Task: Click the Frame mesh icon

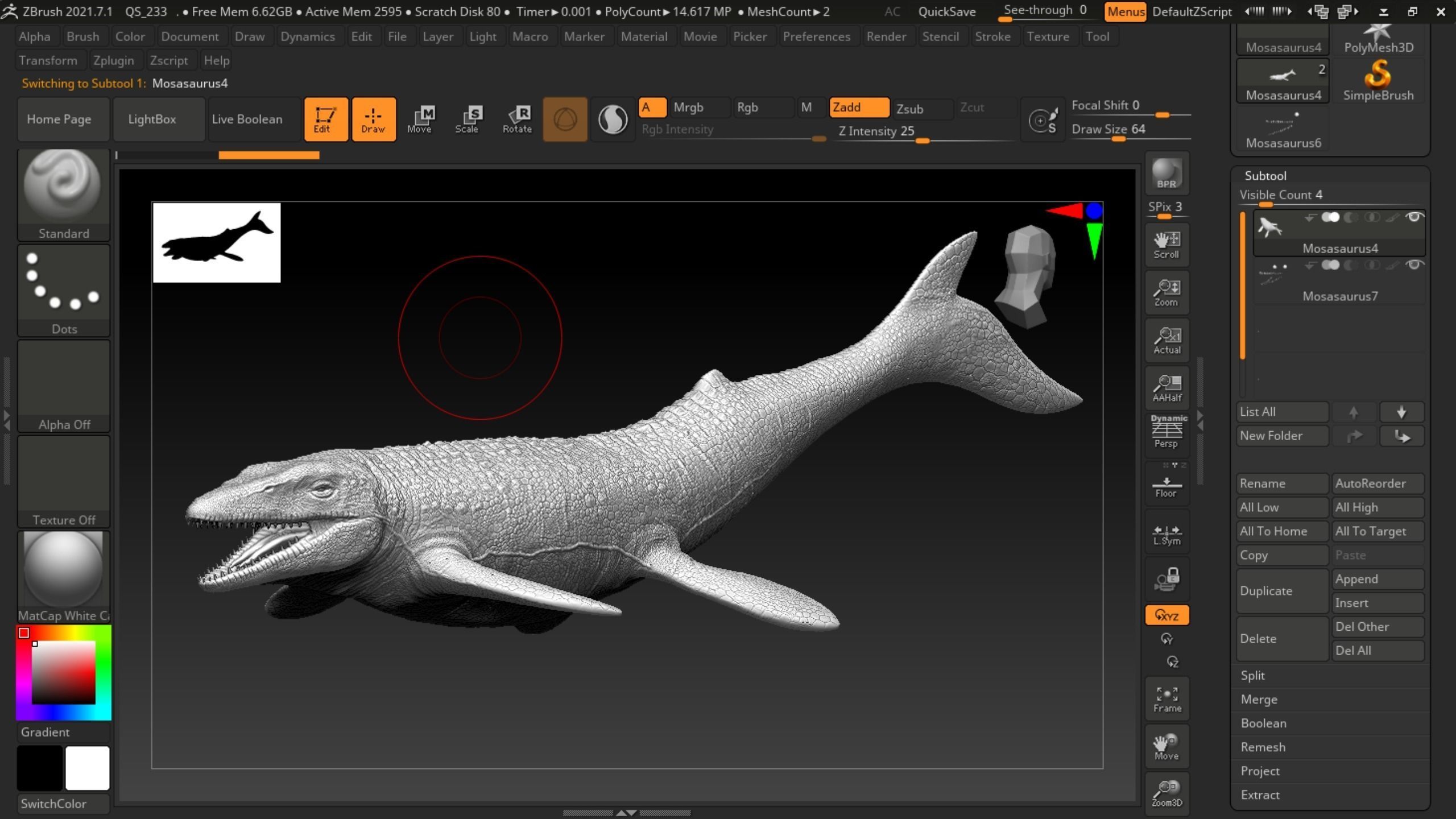Action: click(x=1166, y=698)
